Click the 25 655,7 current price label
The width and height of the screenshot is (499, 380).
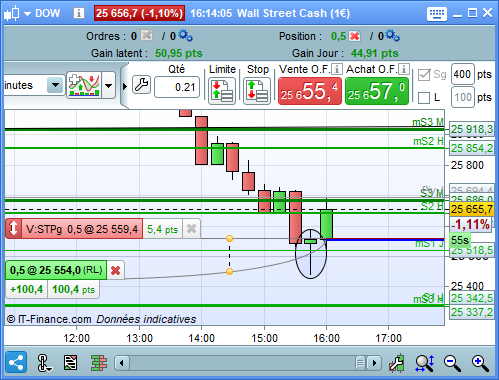tap(472, 209)
